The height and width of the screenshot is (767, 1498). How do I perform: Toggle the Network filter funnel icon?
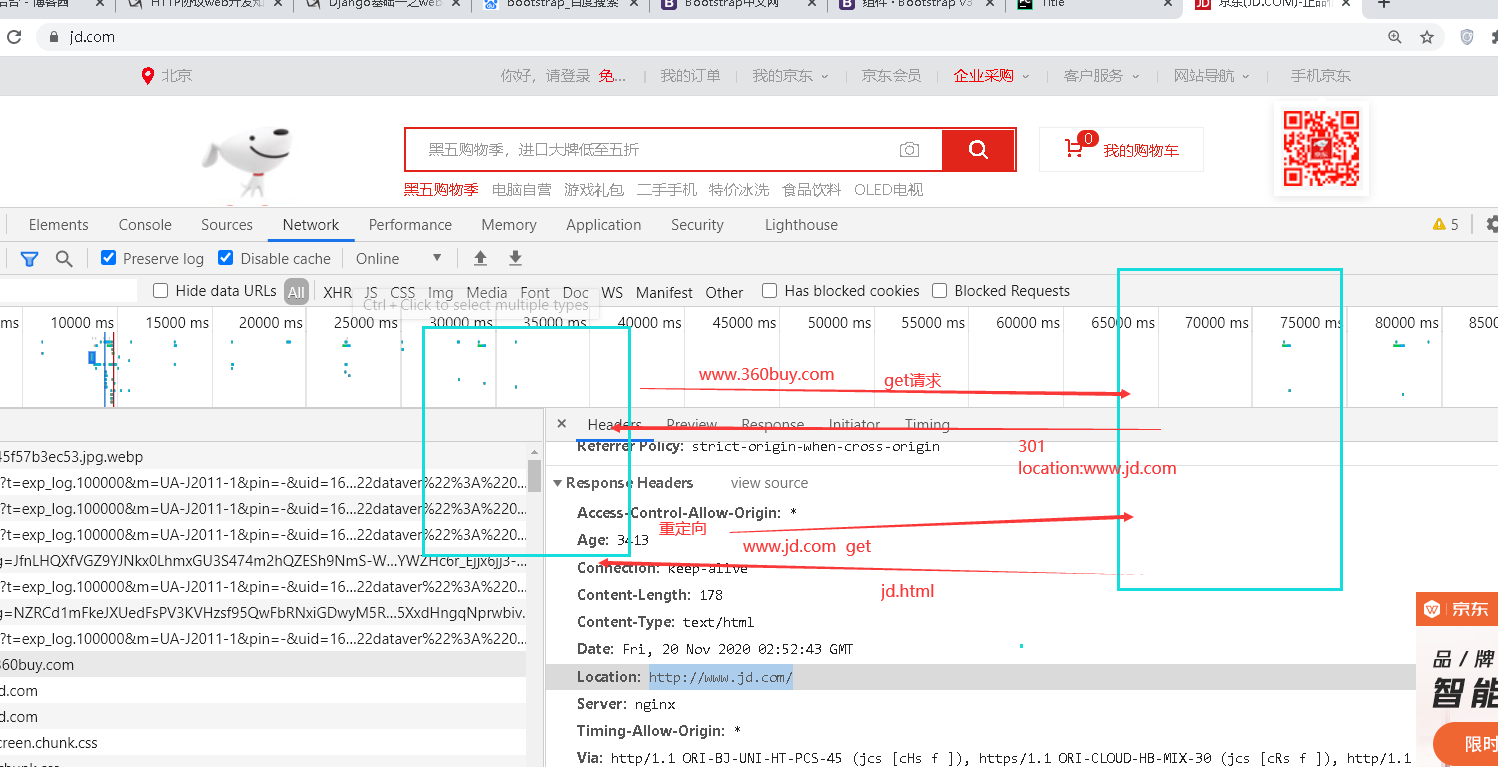pos(30,259)
